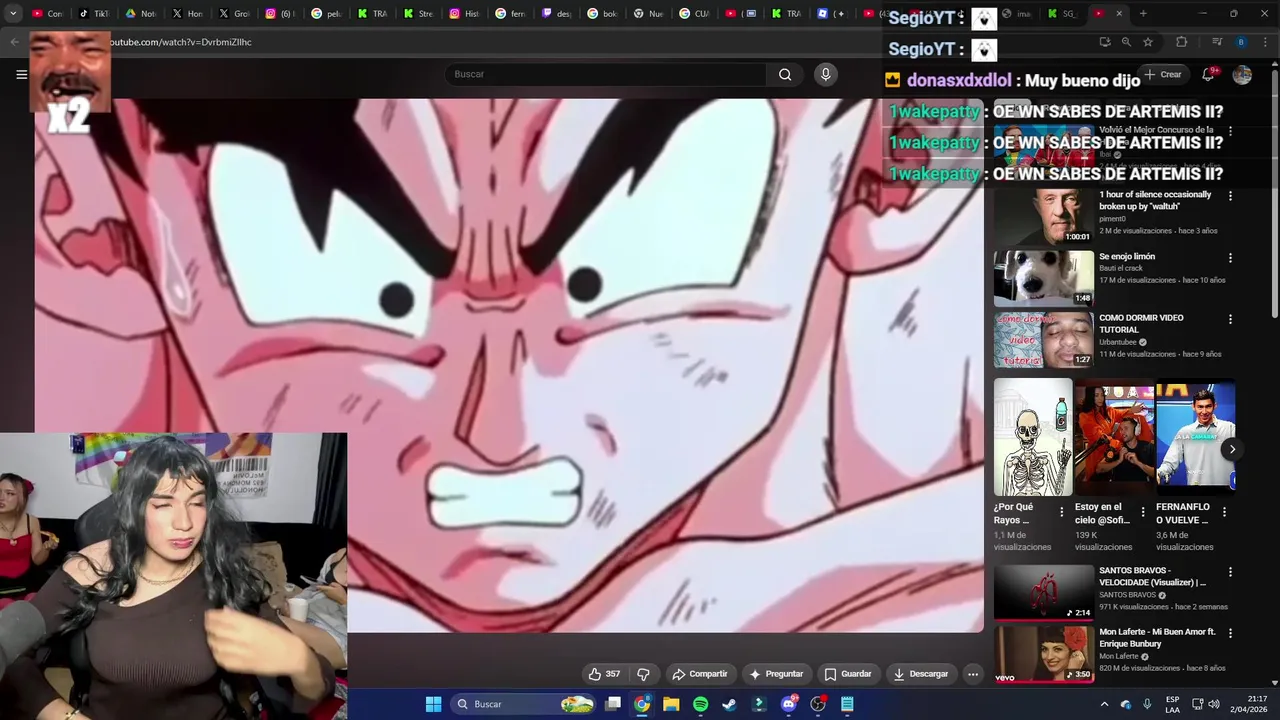The width and height of the screenshot is (1280, 720).
Task: Open options for SANTOS BRAVOS video
Action: click(1230, 572)
